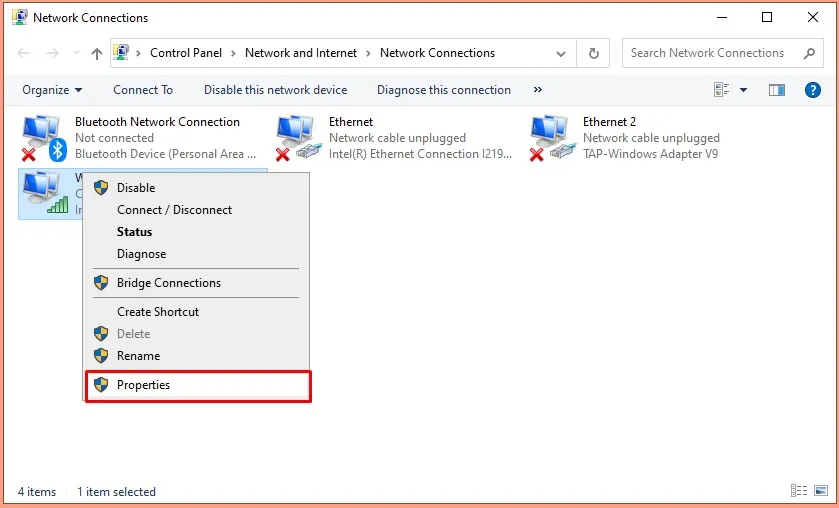Image resolution: width=839 pixels, height=508 pixels.
Task: Click the refresh address bar icon
Action: [594, 54]
